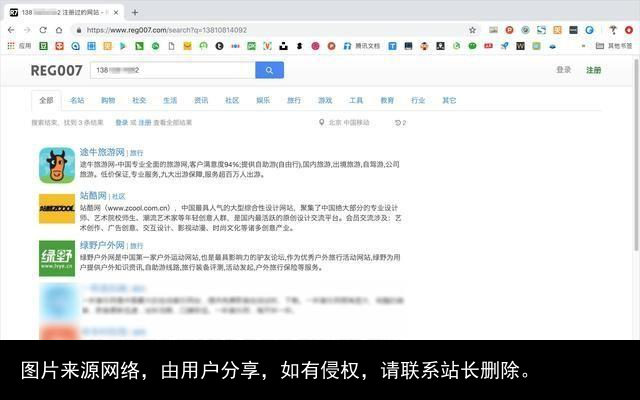The image size is (640, 400).
Task: Switch to the 教育 tab
Action: tap(387, 100)
